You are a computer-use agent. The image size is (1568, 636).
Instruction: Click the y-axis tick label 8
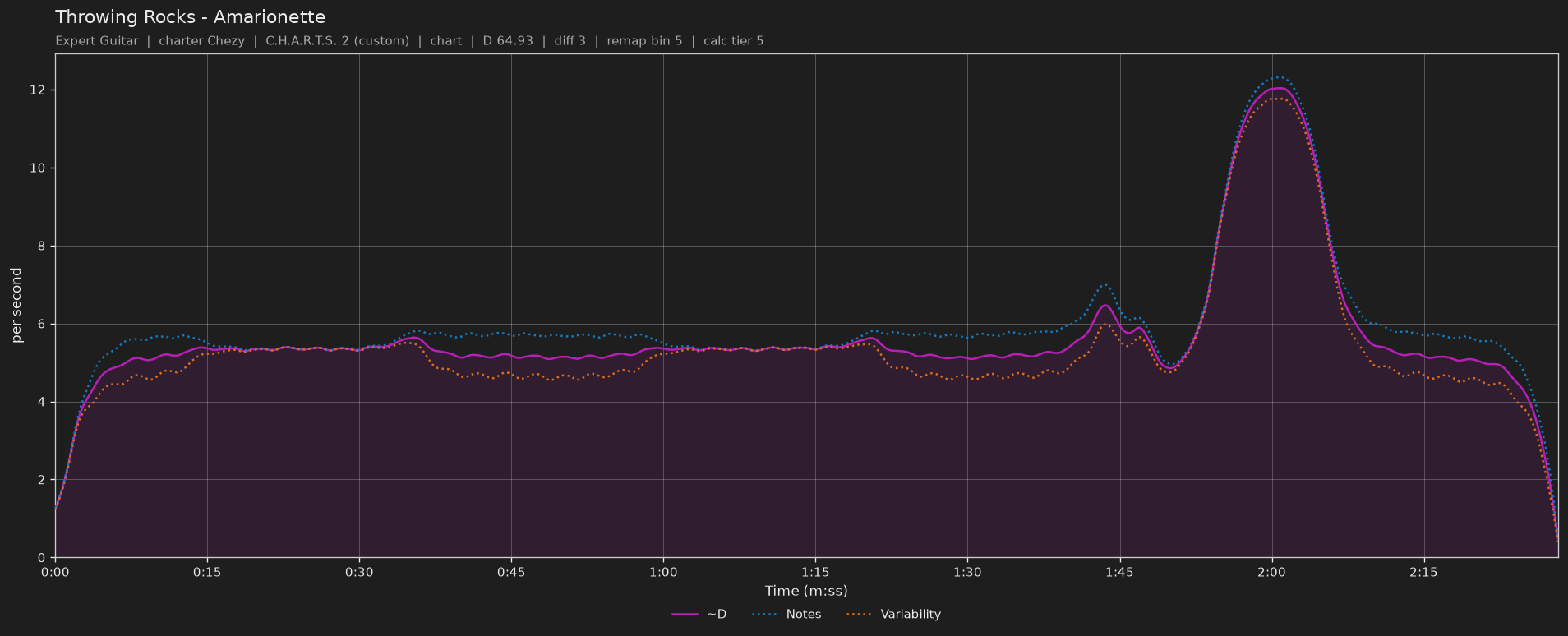click(x=43, y=246)
